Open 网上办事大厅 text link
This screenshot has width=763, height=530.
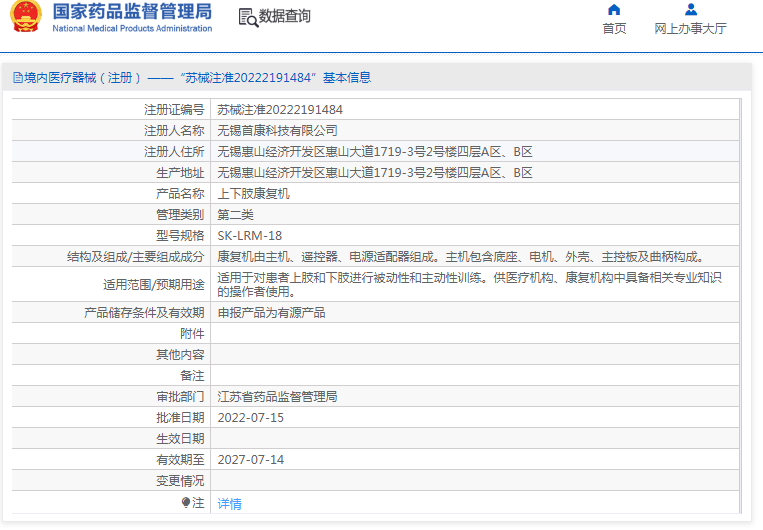point(690,29)
